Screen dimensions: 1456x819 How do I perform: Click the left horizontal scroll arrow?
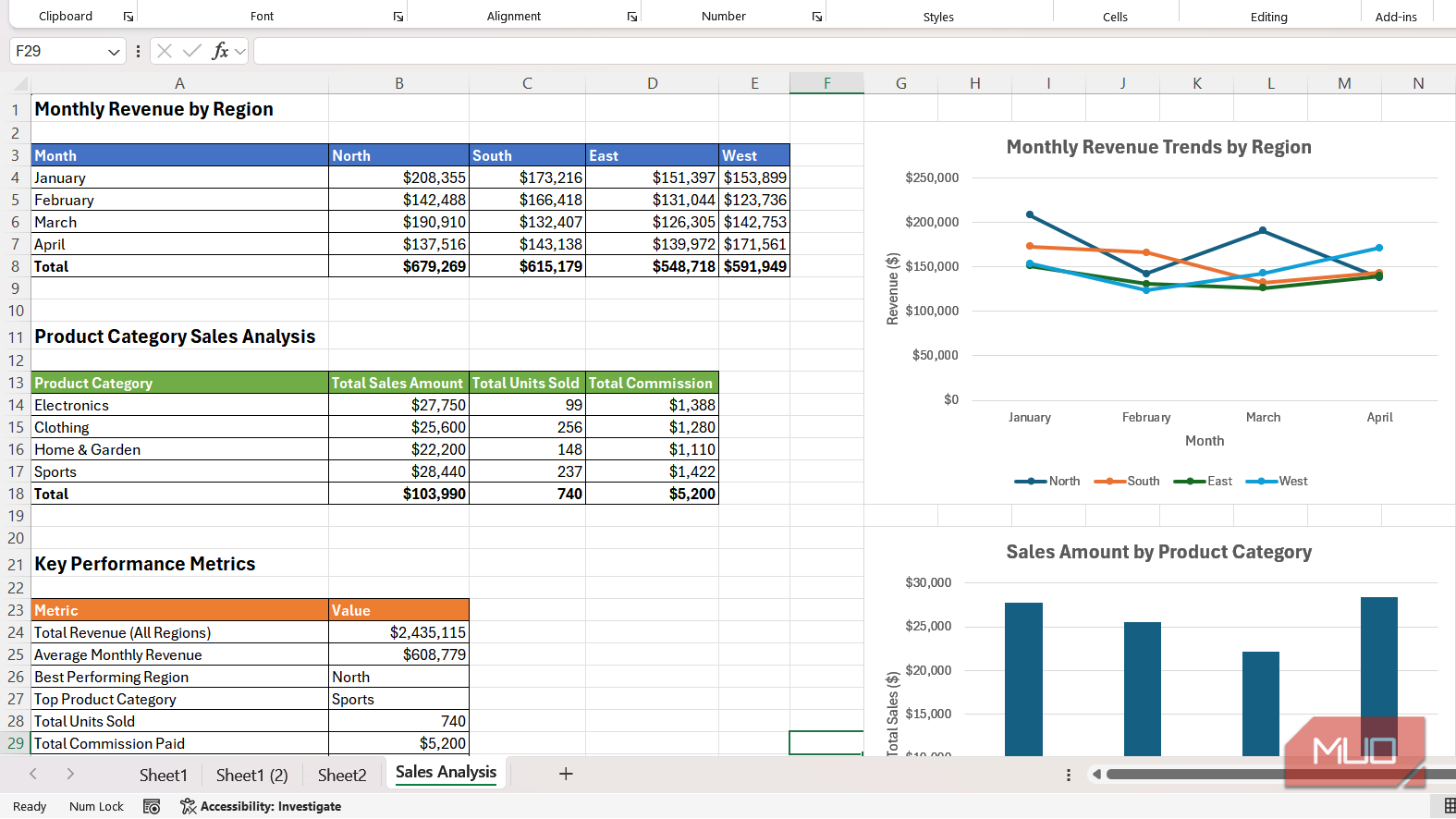(1096, 774)
